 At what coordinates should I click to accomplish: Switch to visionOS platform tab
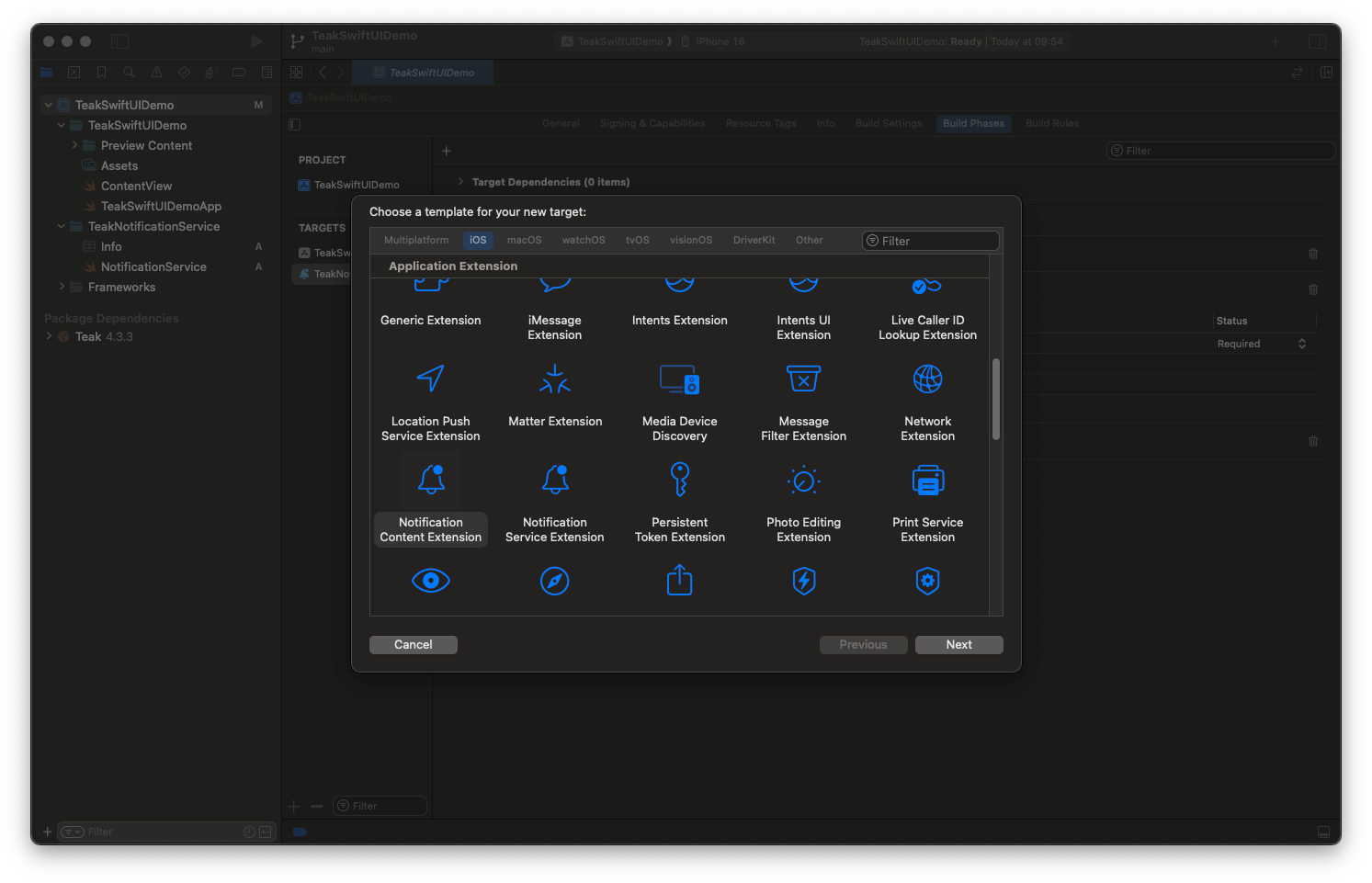[691, 240]
